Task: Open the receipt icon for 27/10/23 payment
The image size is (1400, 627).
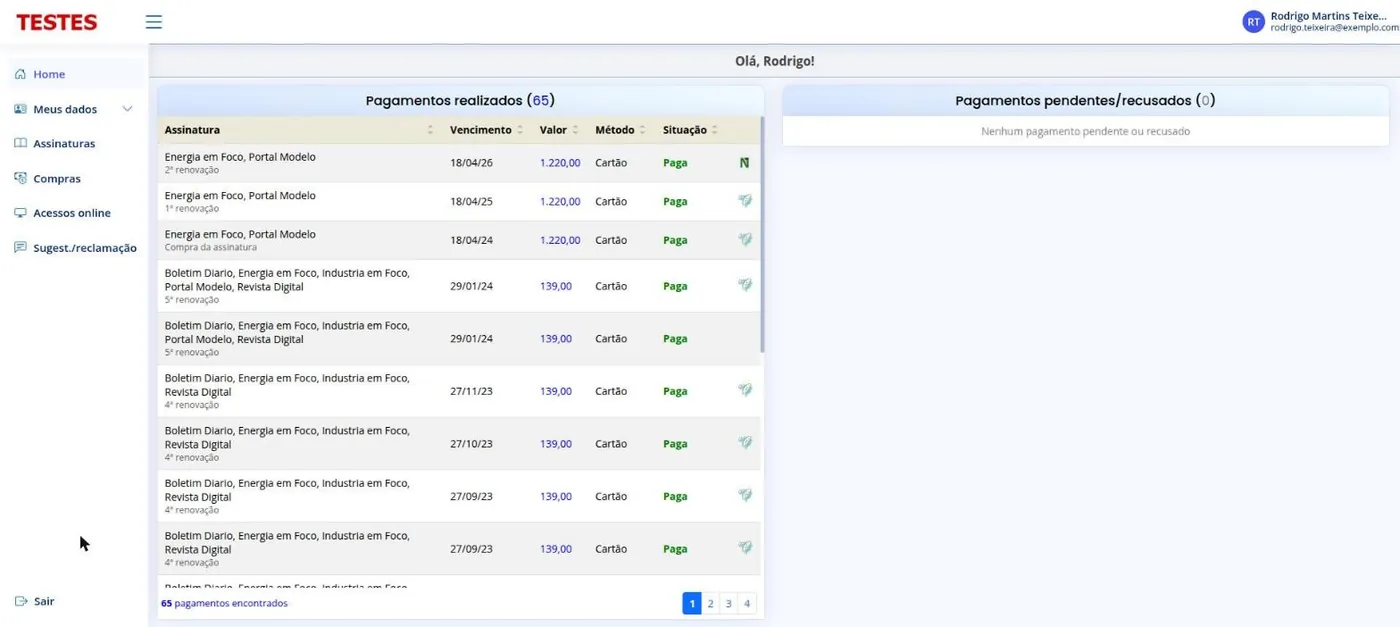Action: point(745,443)
